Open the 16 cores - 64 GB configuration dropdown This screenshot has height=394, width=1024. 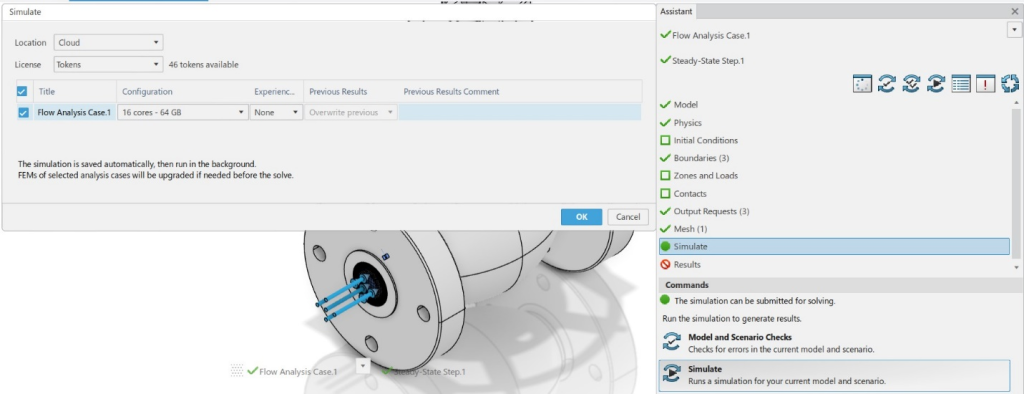tap(183, 112)
